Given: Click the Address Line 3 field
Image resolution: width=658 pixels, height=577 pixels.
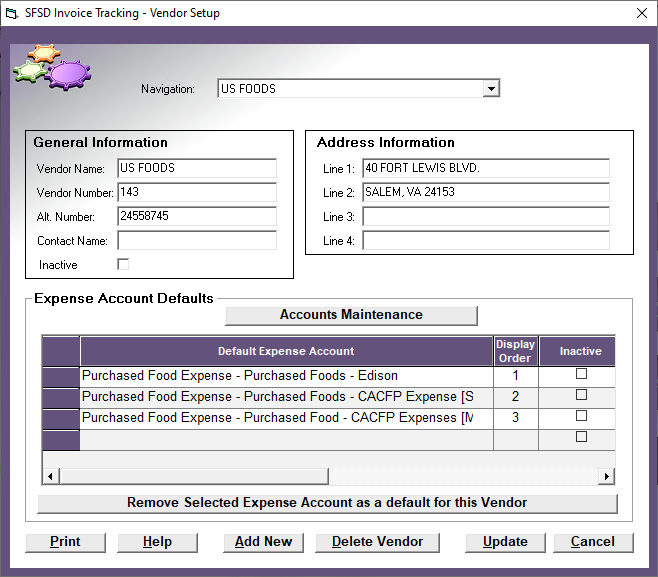Looking at the screenshot, I should pos(485,217).
